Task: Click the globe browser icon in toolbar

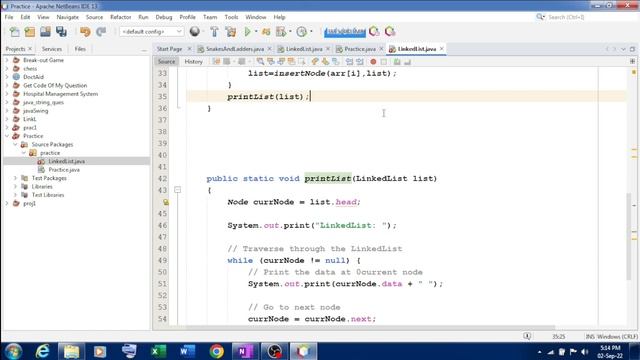Action: 195,31
